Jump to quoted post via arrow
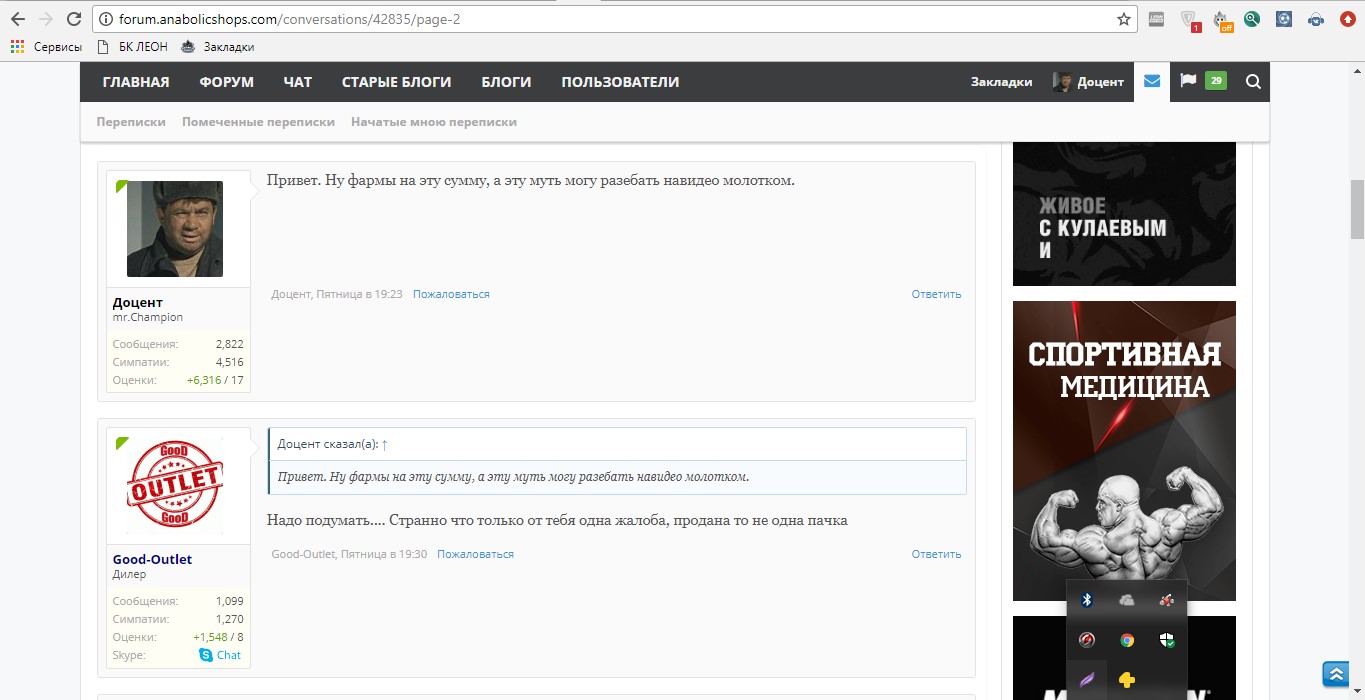Image resolution: width=1365 pixels, height=700 pixels. pyautogui.click(x=385, y=444)
